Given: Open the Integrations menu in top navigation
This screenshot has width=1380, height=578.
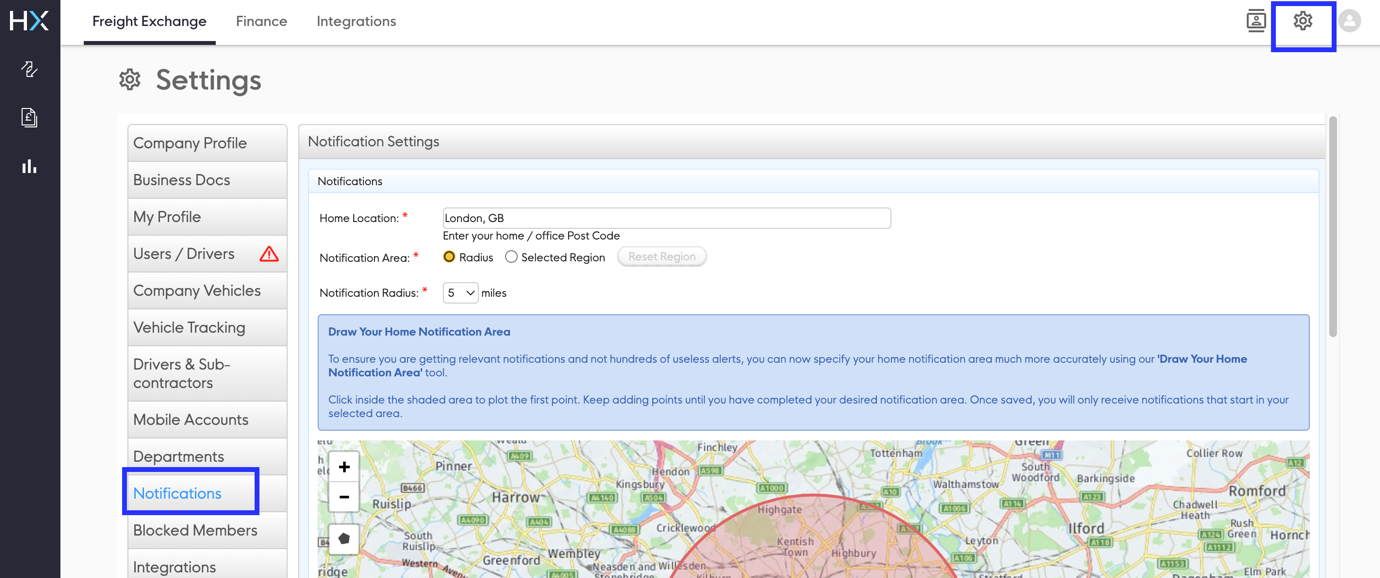Looking at the screenshot, I should point(356,20).
